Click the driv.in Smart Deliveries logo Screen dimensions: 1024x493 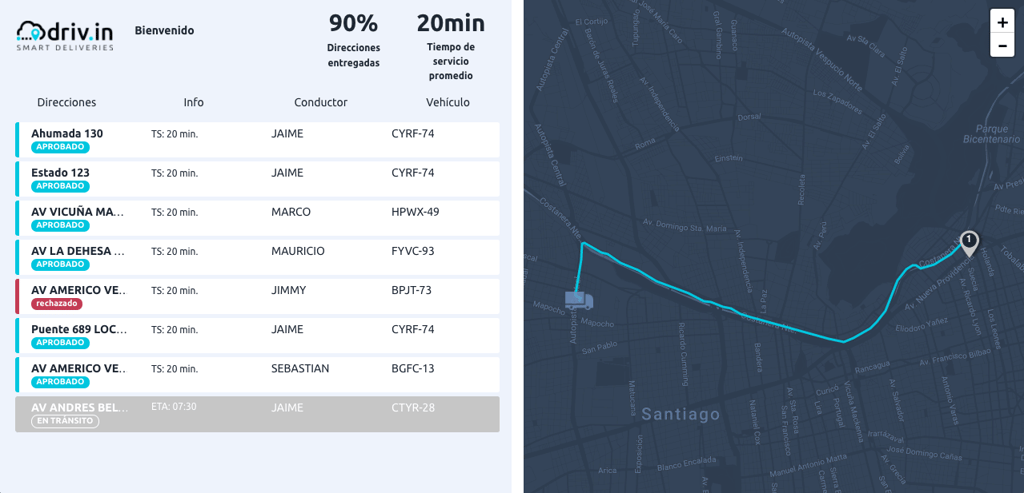pos(65,35)
